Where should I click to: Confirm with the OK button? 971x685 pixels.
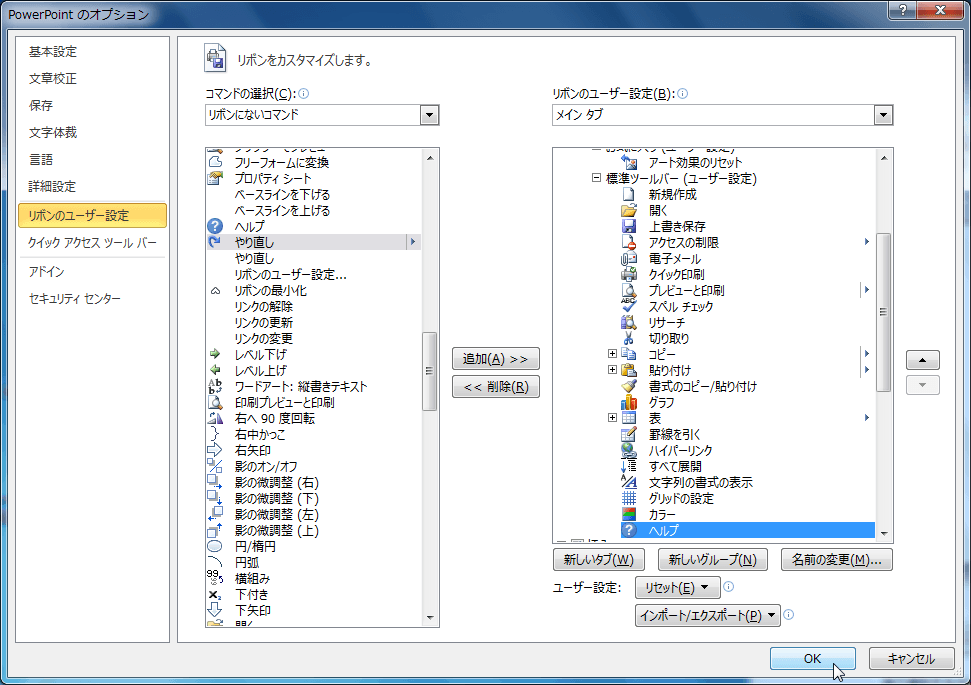812,658
